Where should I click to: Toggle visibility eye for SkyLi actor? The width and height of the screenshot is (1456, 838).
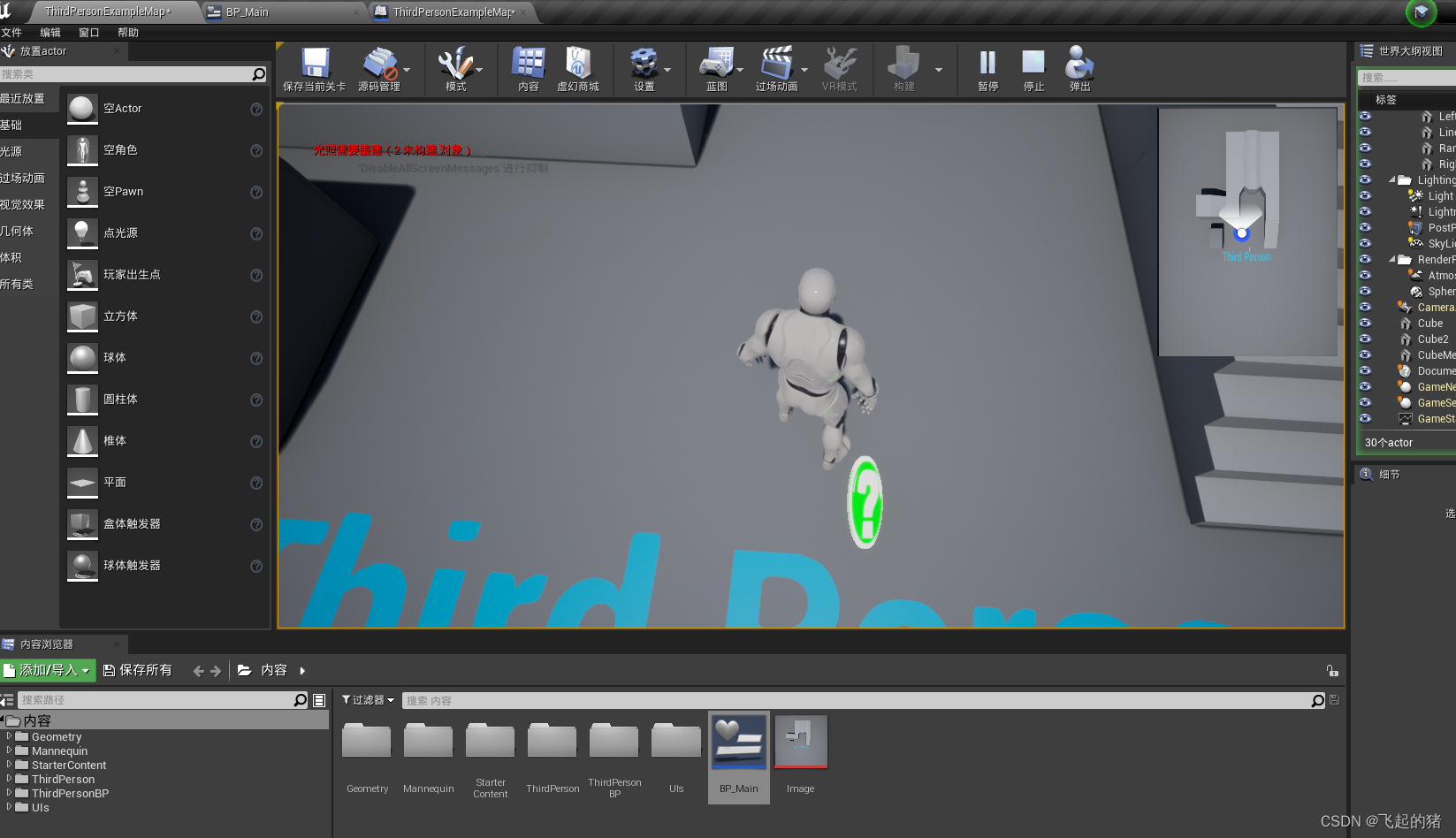pos(1365,243)
